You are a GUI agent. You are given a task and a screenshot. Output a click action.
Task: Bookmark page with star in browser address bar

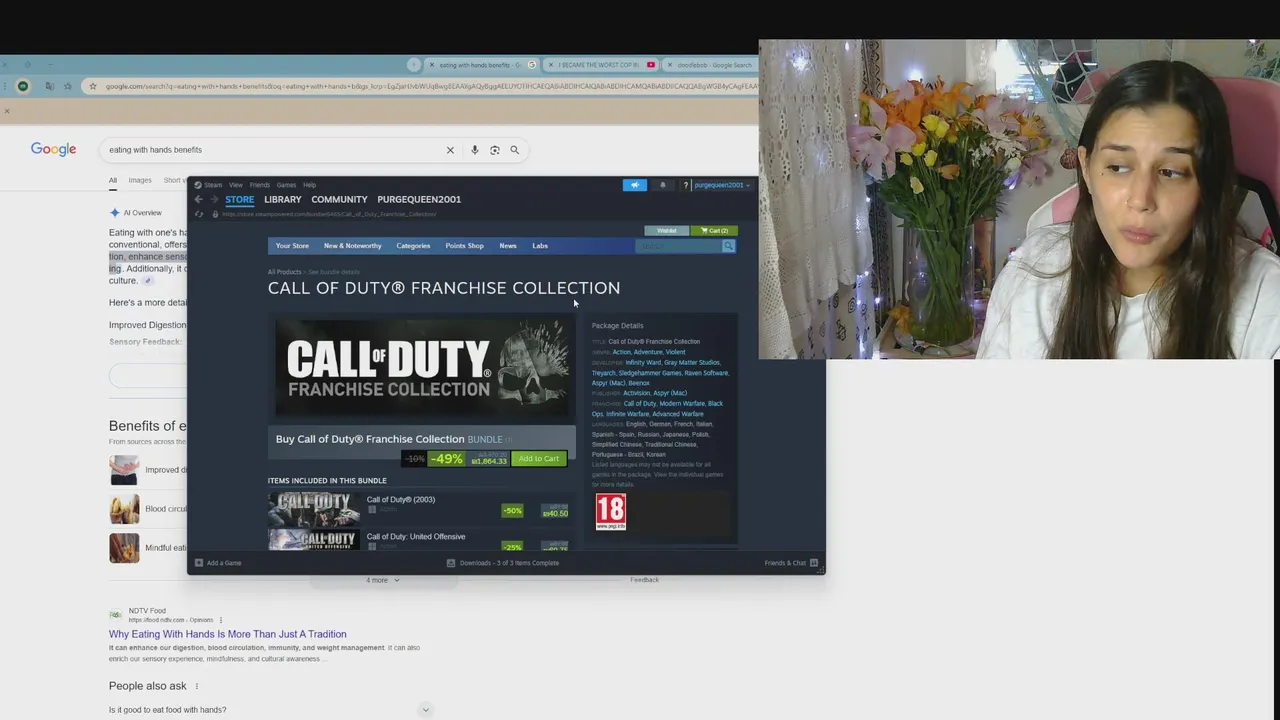coord(93,86)
